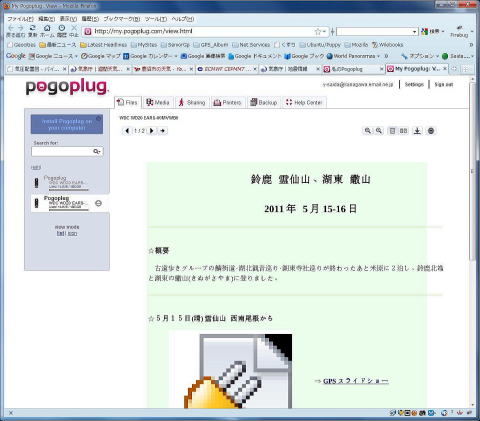
Task: Open the Google ドキュメント bookmark
Action: [x=255, y=56]
